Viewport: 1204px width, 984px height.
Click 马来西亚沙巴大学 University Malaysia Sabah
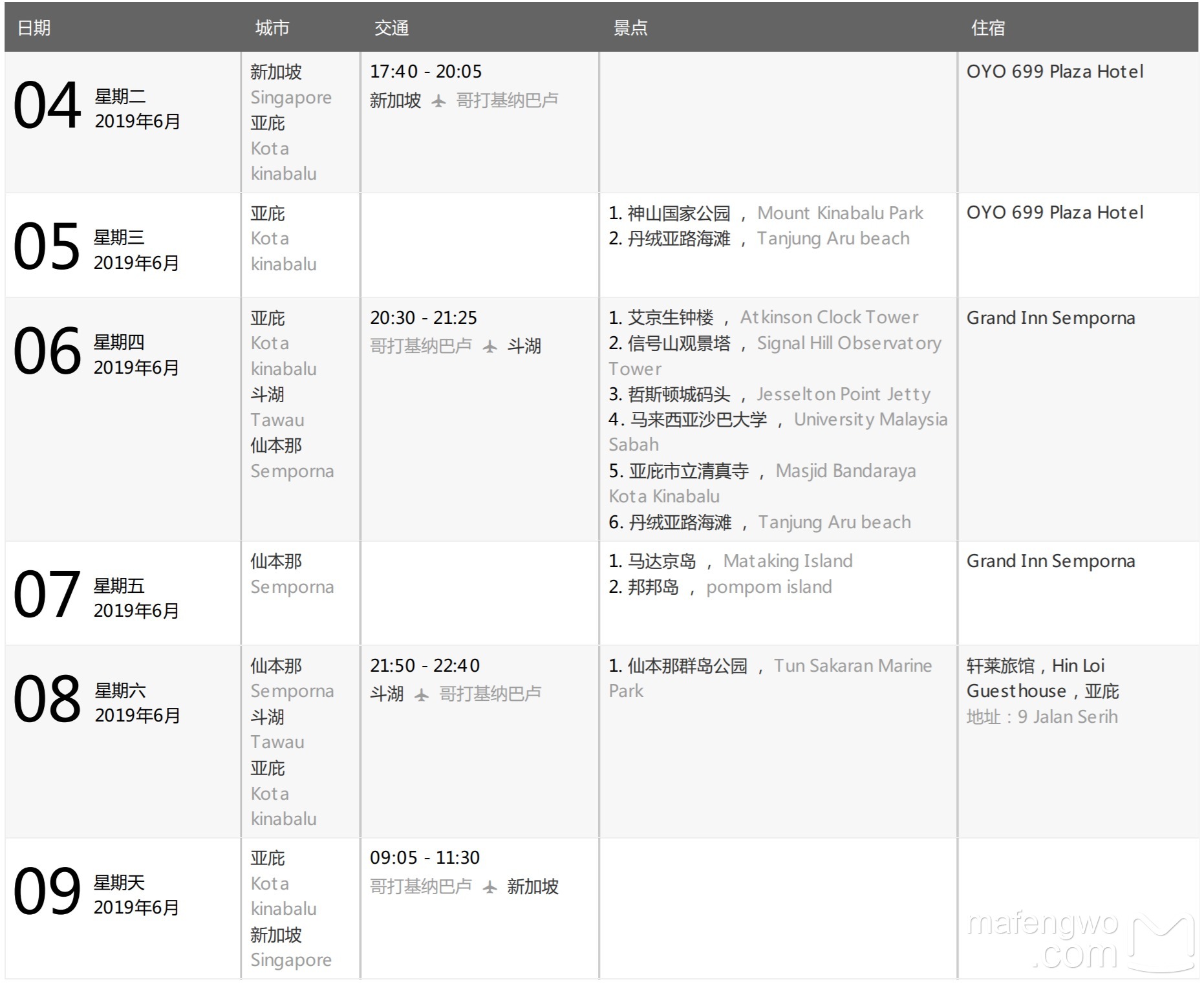pos(779,433)
